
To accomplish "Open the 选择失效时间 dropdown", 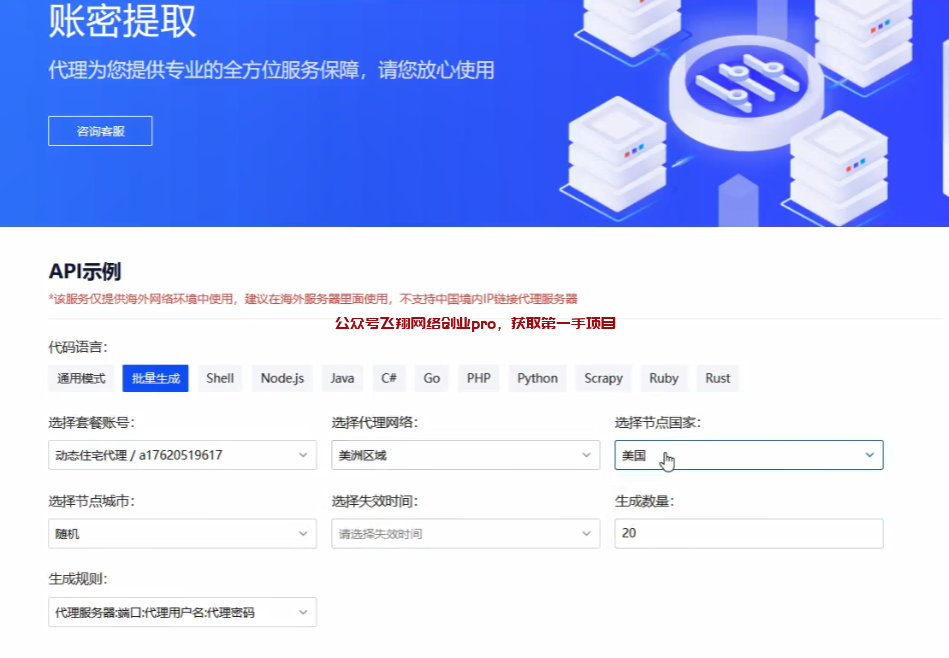I will point(465,534).
